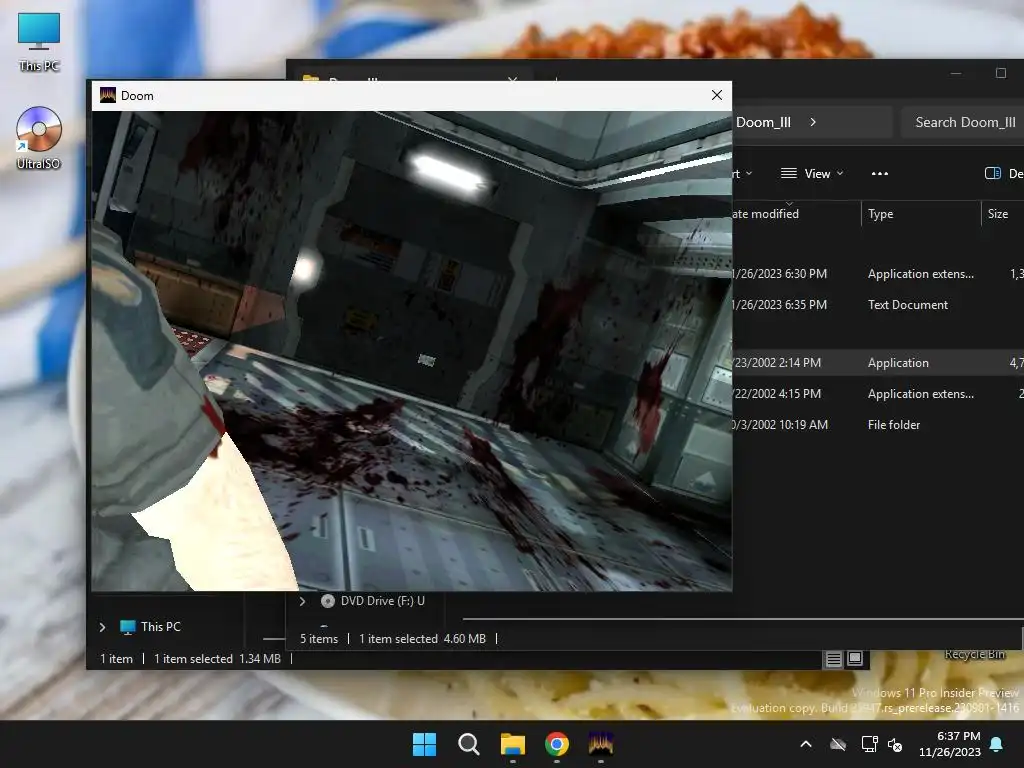
Task: Open the Recycle Bin desktop icon
Action: pos(976,654)
